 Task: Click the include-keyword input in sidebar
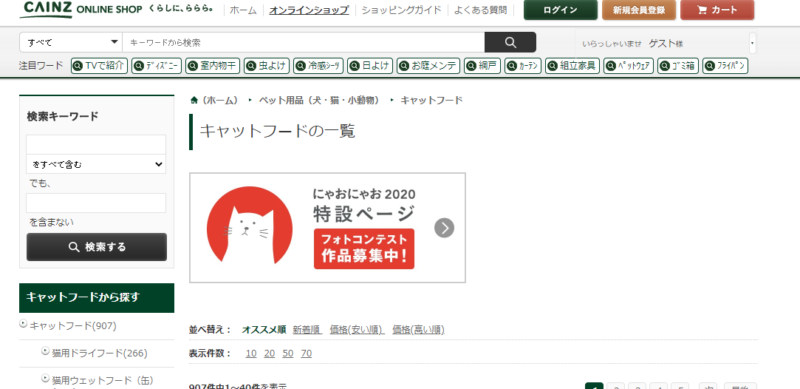96,144
